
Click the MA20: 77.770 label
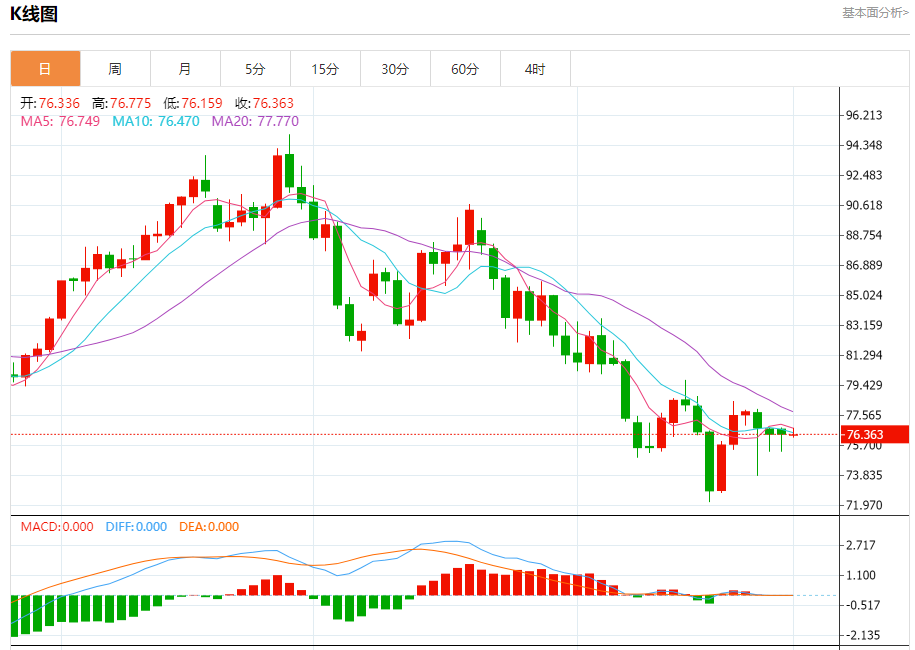[255, 121]
